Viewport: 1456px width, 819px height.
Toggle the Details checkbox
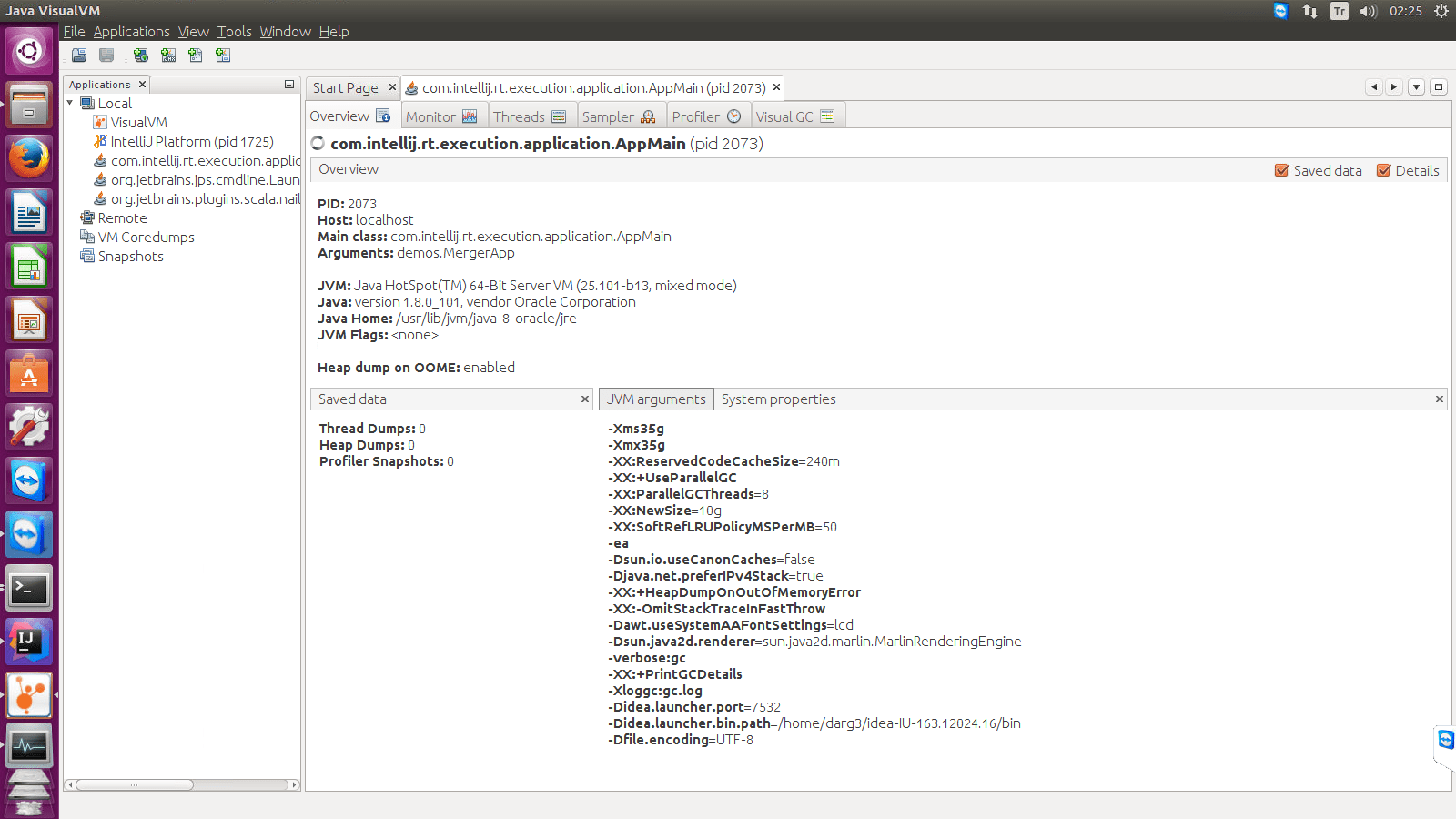1383,170
